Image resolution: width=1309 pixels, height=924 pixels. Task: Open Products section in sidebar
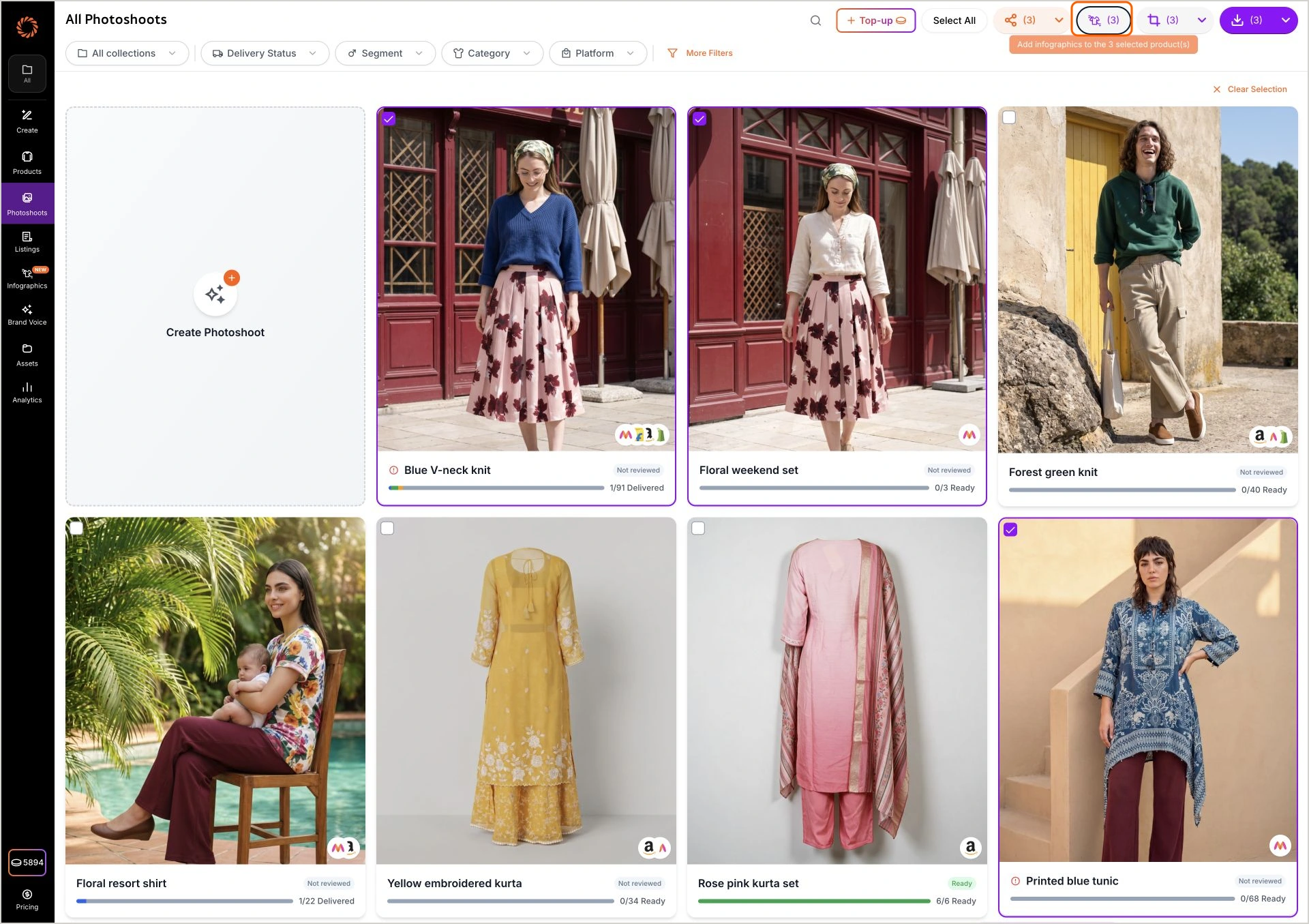click(27, 163)
